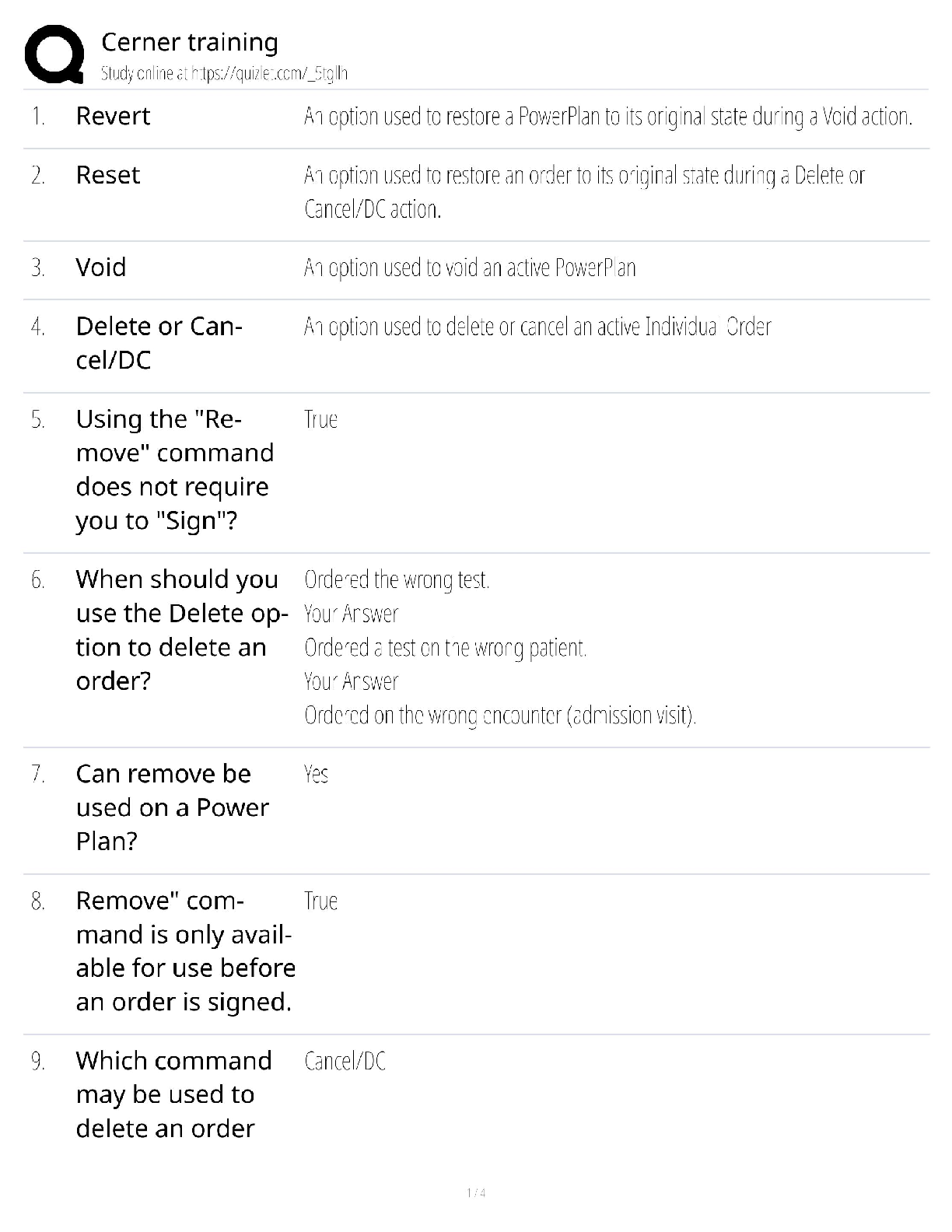Click answer "Ordered a test on the wrong patient."
The image size is (952, 1232).
coord(445,647)
